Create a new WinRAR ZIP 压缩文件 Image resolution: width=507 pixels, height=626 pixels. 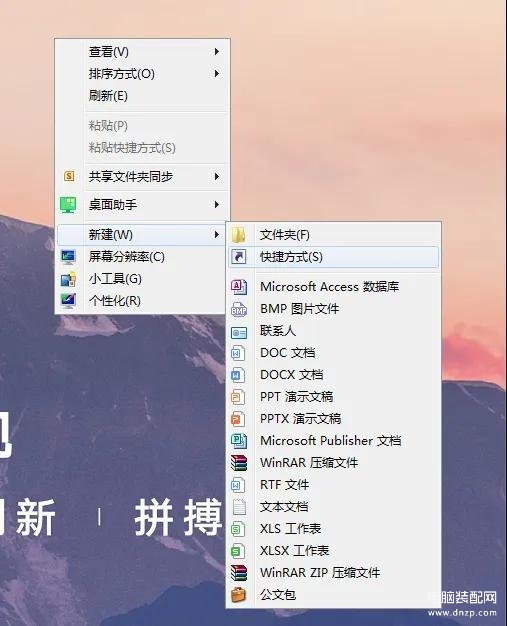[334, 573]
